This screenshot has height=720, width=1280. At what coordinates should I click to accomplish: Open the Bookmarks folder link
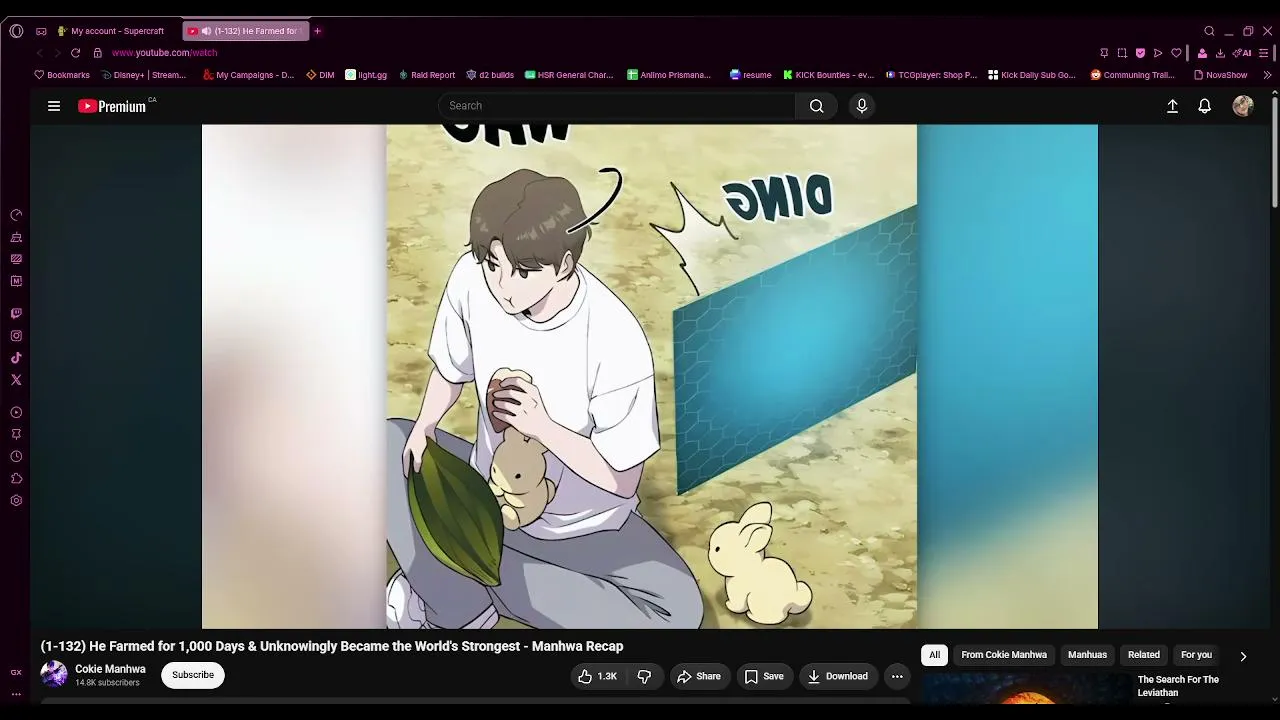(62, 75)
